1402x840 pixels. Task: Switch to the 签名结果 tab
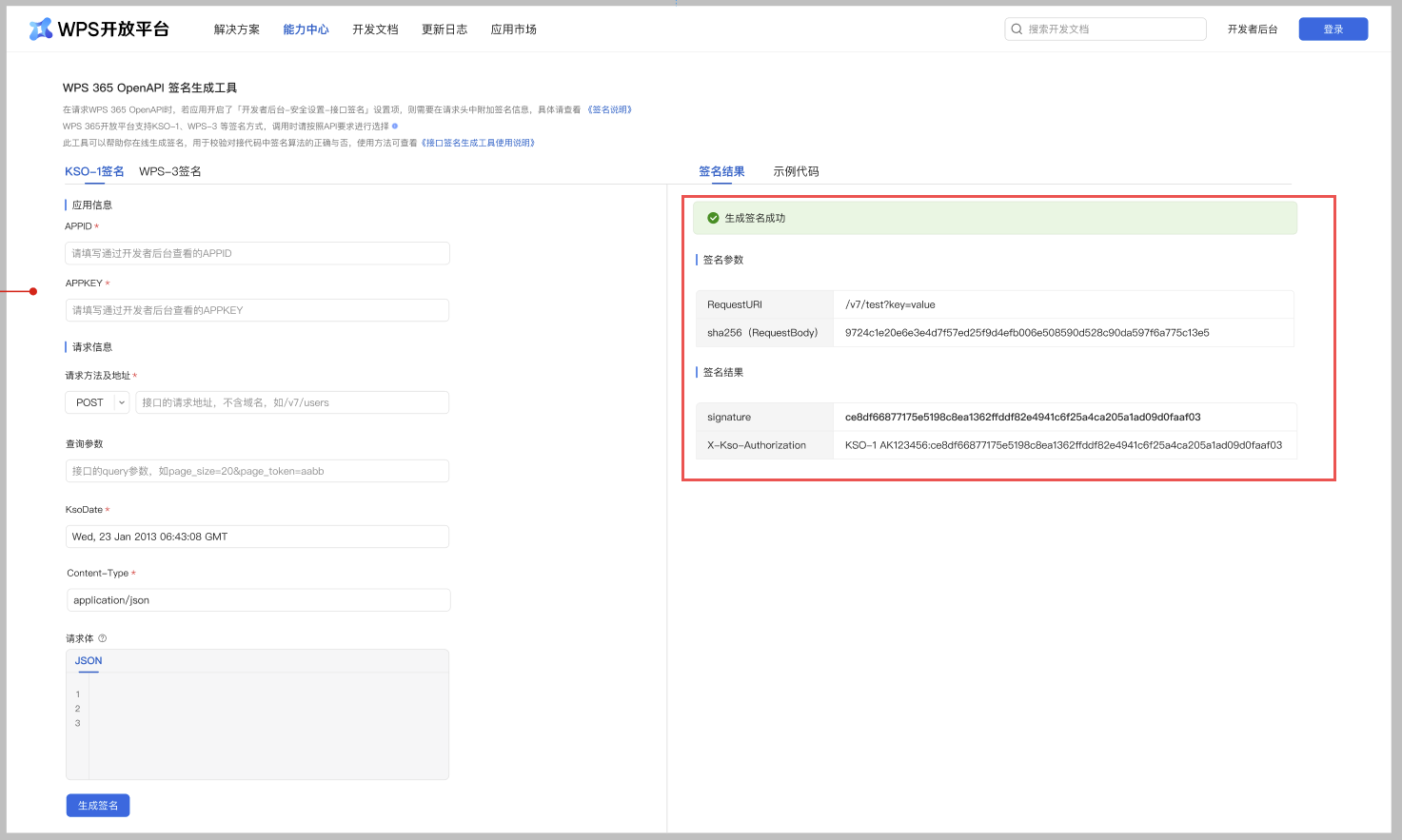(721, 171)
